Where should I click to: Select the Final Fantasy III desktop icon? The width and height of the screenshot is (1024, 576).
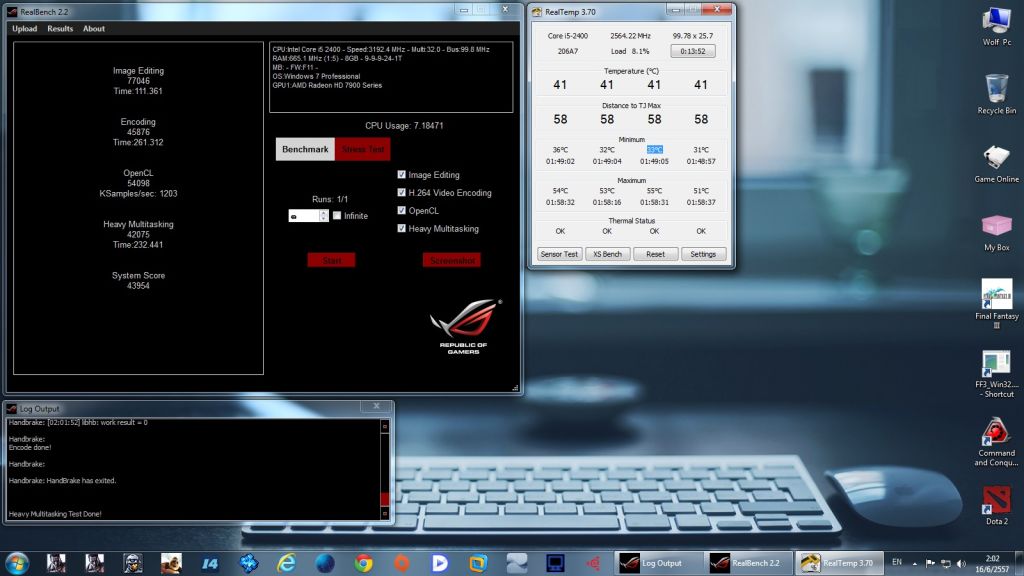point(997,302)
